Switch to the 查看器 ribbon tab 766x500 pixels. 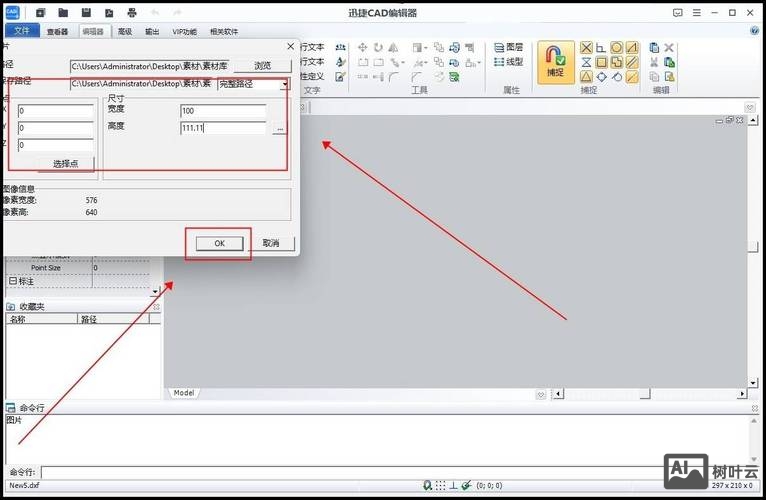58,31
